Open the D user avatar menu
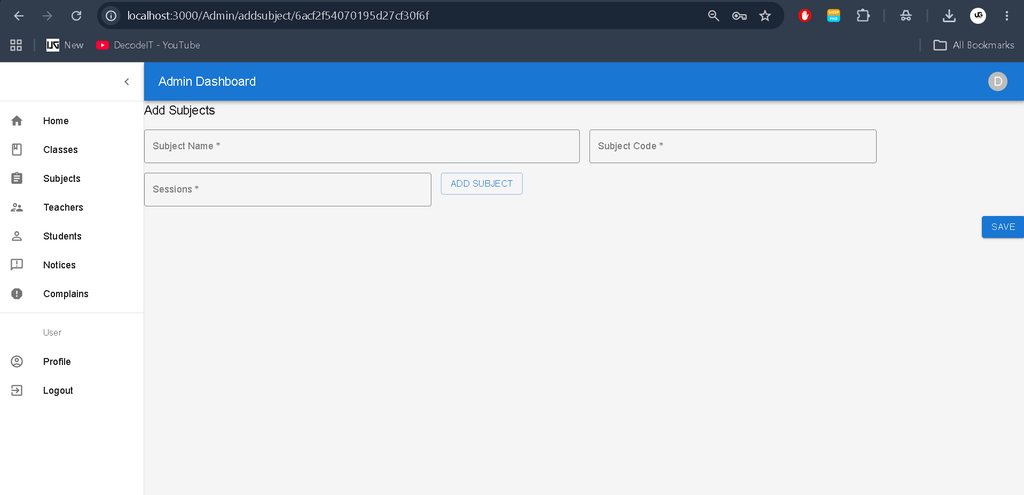1024x495 pixels. point(997,82)
